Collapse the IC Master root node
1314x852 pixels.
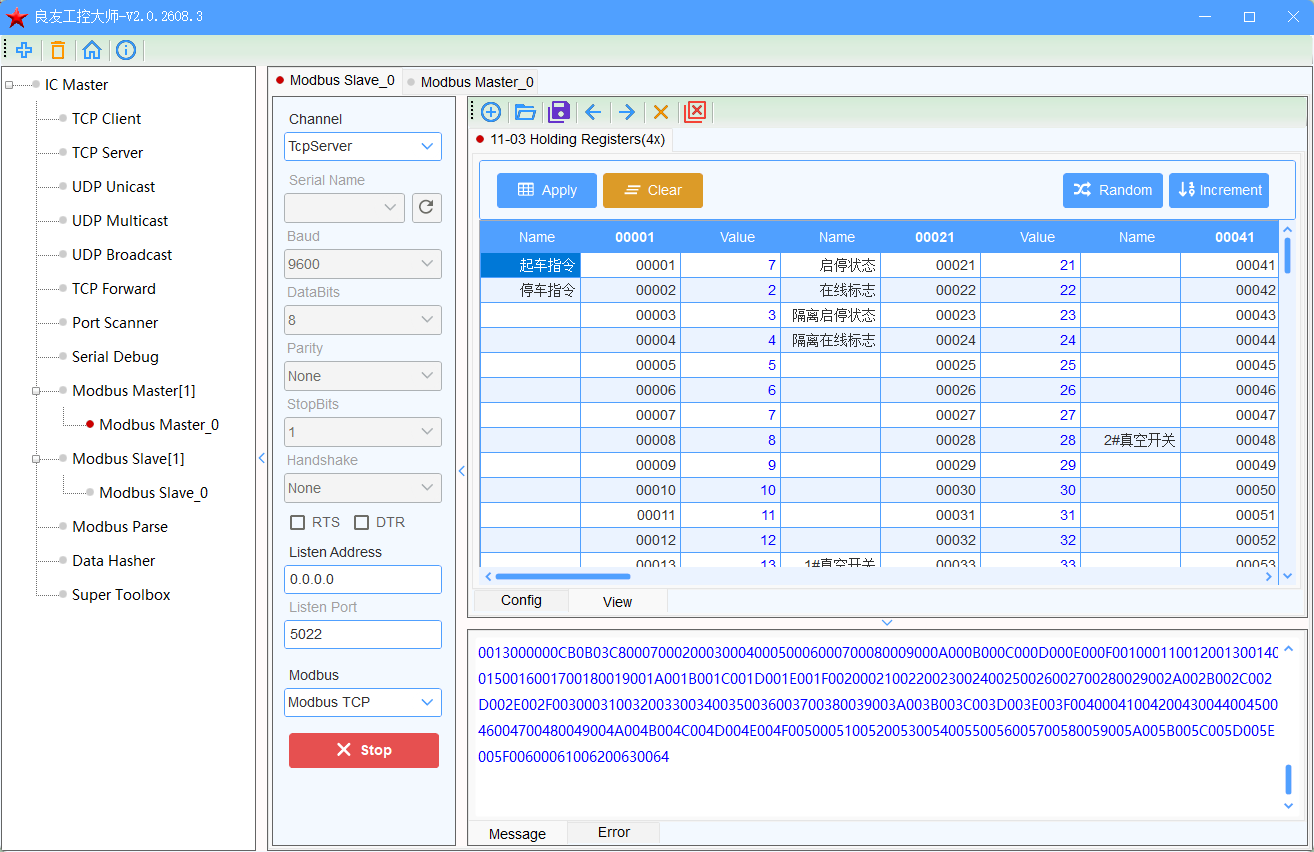tap(9, 85)
